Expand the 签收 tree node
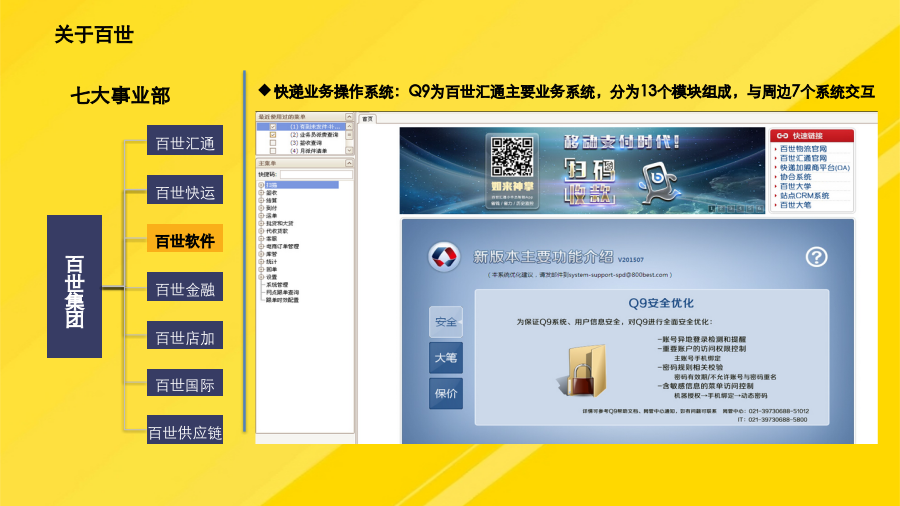Image resolution: width=900 pixels, height=506 pixels. click(261, 193)
